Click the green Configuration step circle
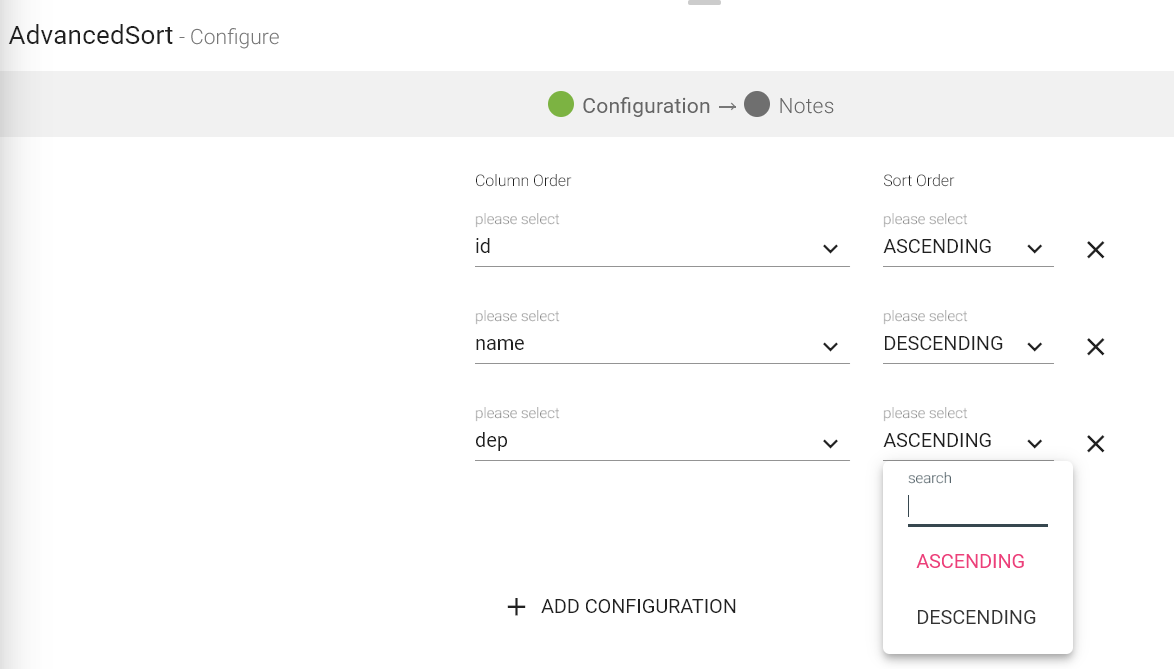This screenshot has height=669, width=1174. pos(561,104)
